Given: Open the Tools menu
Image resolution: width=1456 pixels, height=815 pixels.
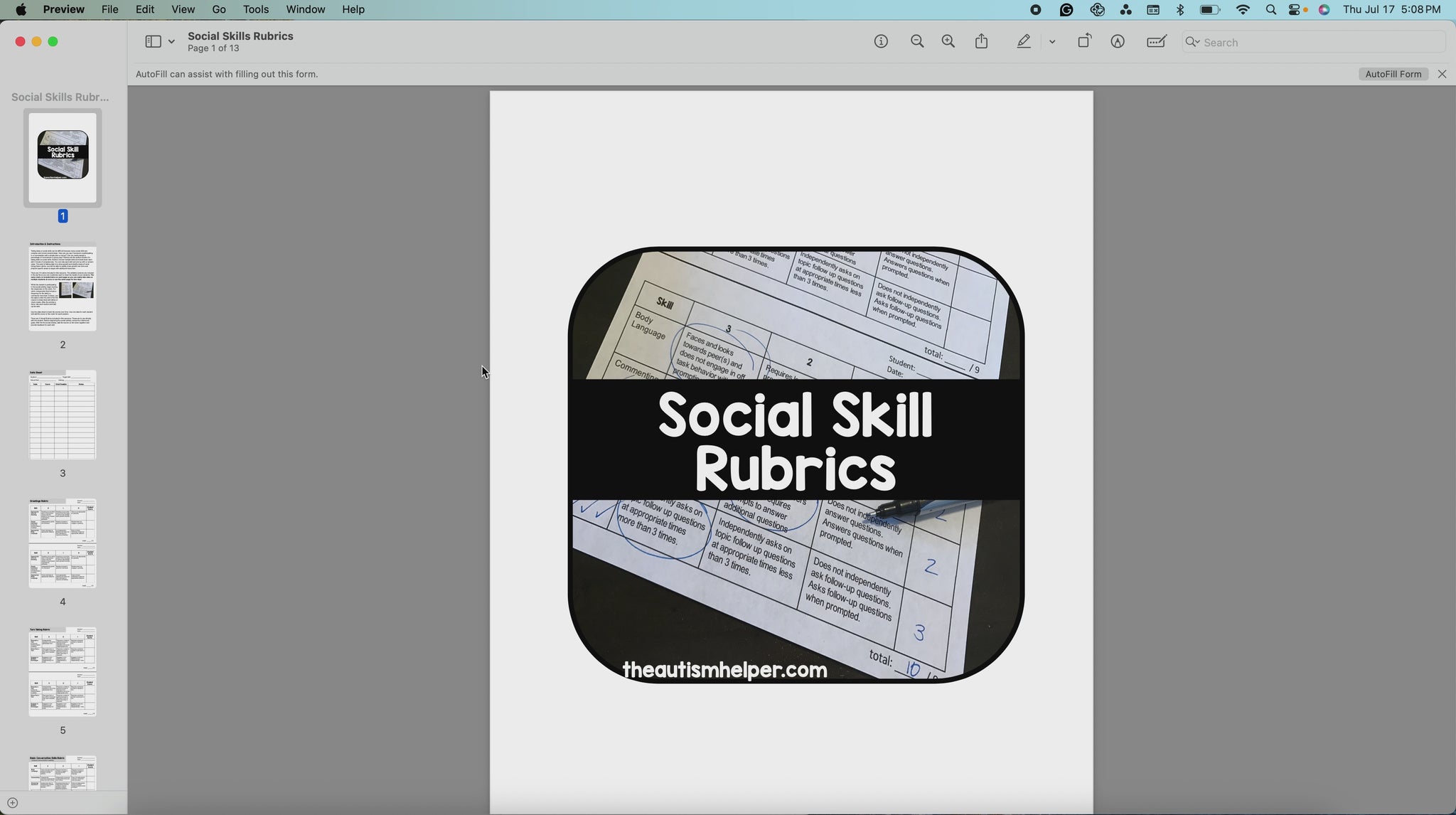Looking at the screenshot, I should (255, 9).
